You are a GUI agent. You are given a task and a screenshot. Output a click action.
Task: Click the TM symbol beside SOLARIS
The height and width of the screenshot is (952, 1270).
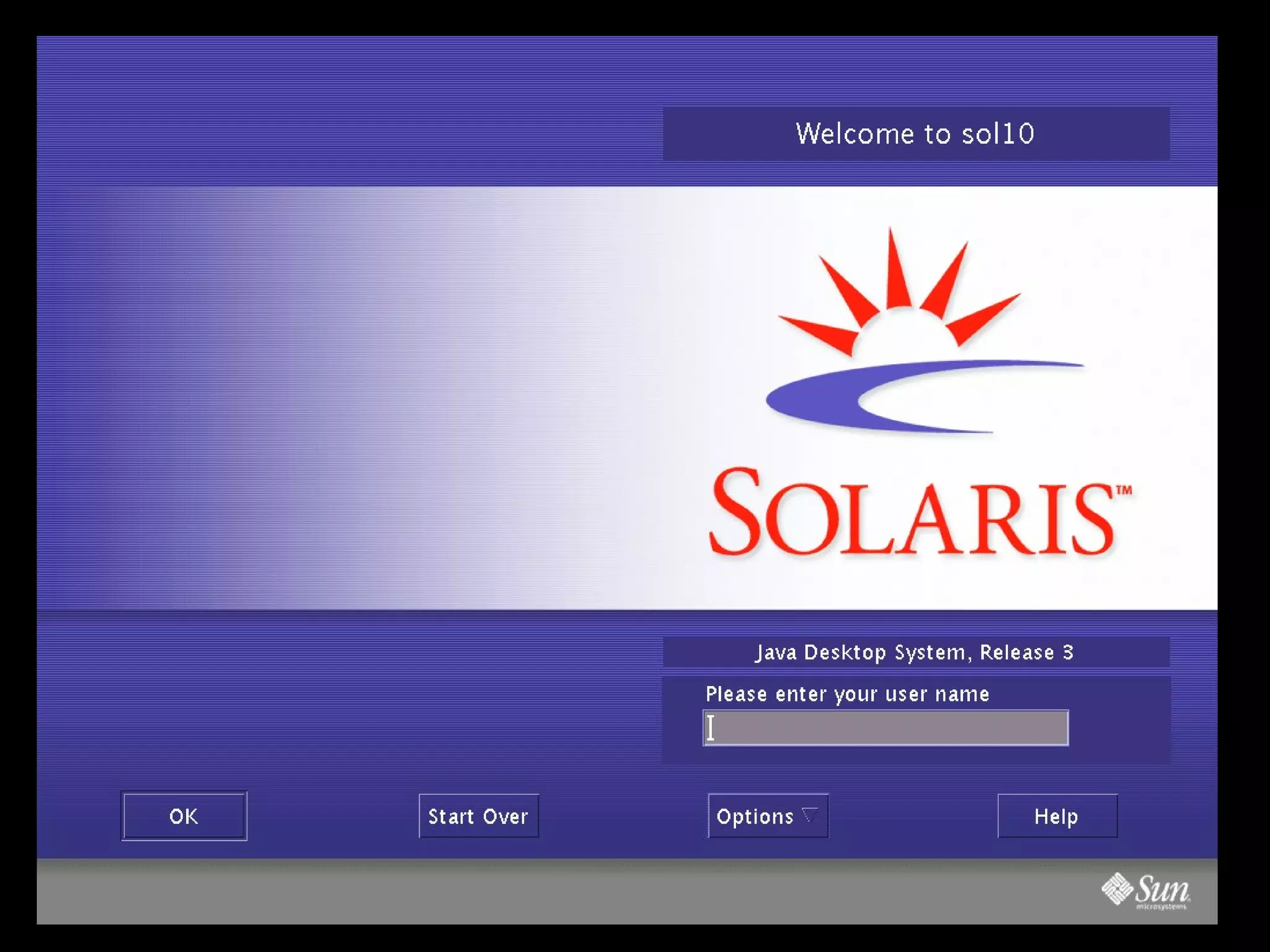1124,490
